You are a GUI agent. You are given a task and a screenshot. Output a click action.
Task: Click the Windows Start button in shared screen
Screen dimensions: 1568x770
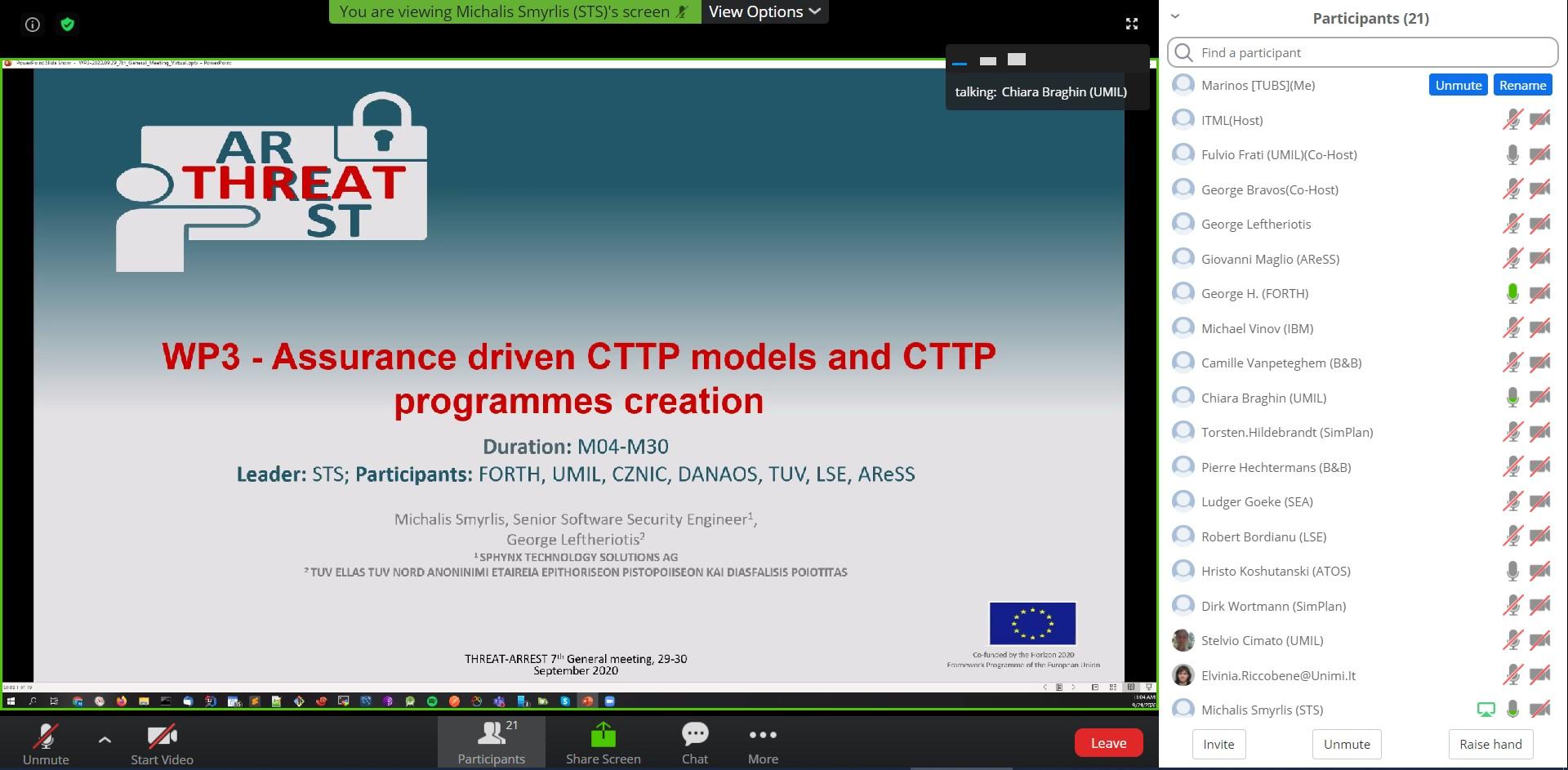11,701
